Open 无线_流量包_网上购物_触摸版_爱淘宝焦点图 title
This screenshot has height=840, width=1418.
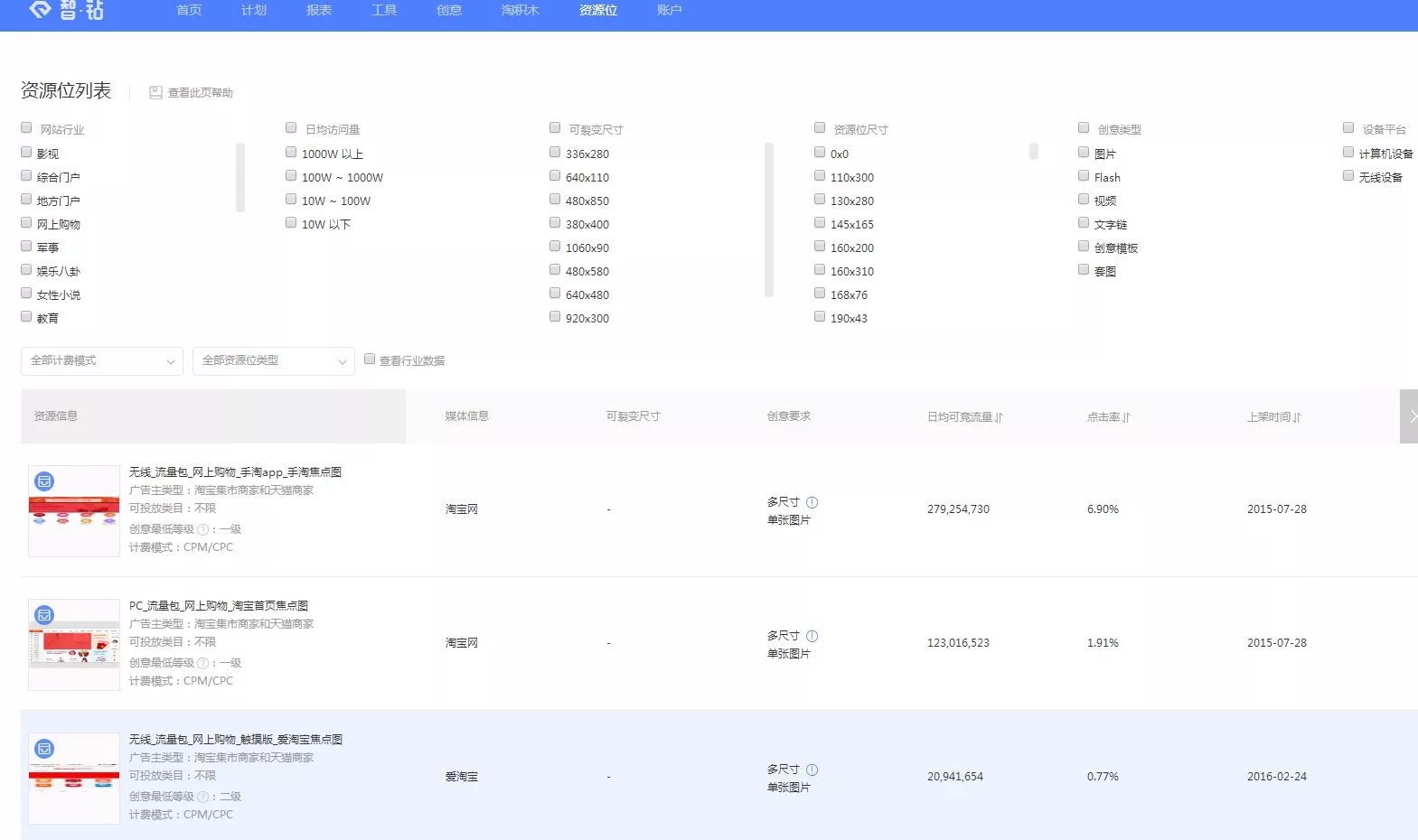click(x=236, y=740)
